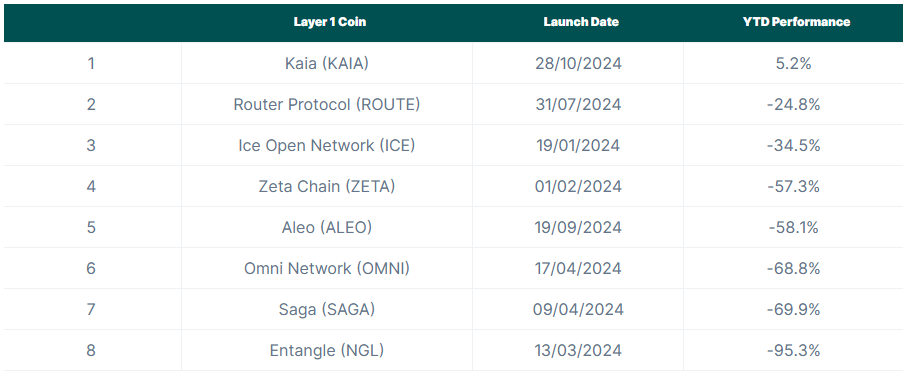Click the 09/04/2024 launch date

578,310
